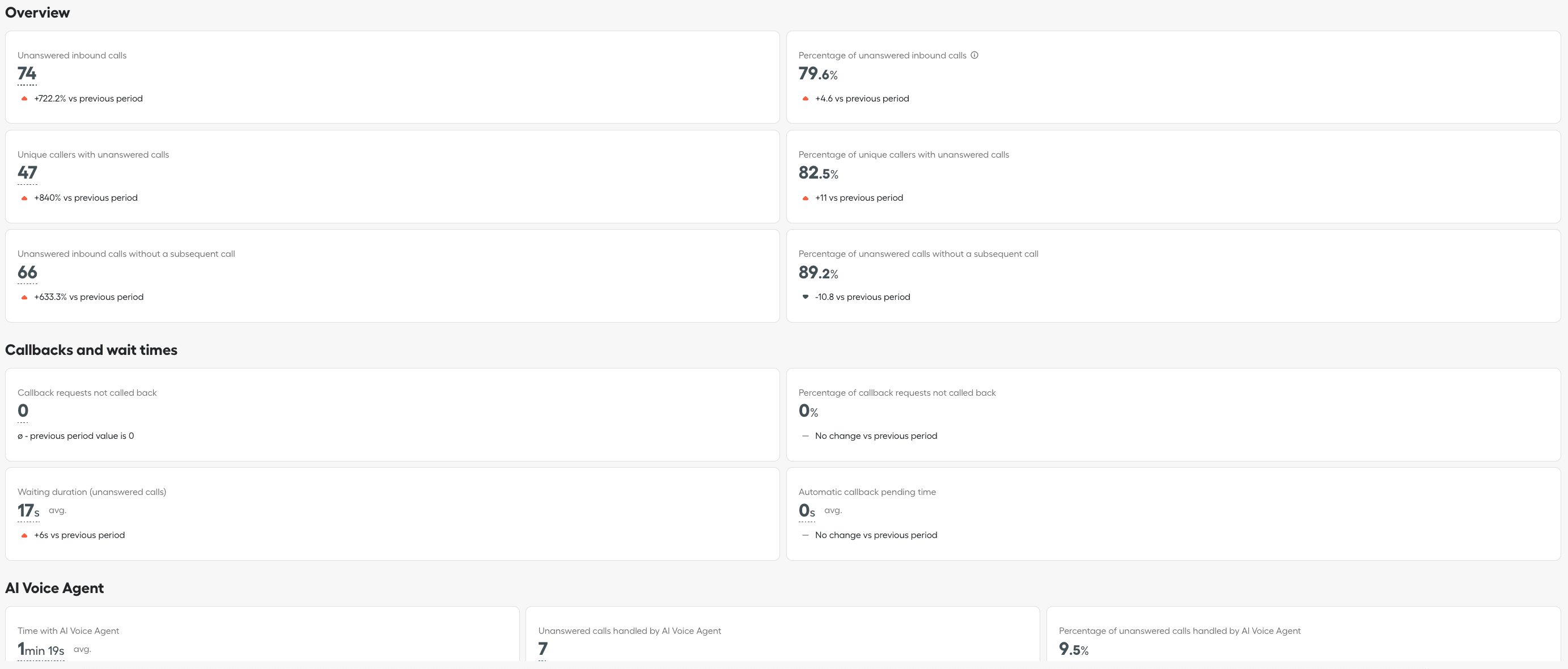Open the 1min 19s AI Voice Agent time

point(41,650)
